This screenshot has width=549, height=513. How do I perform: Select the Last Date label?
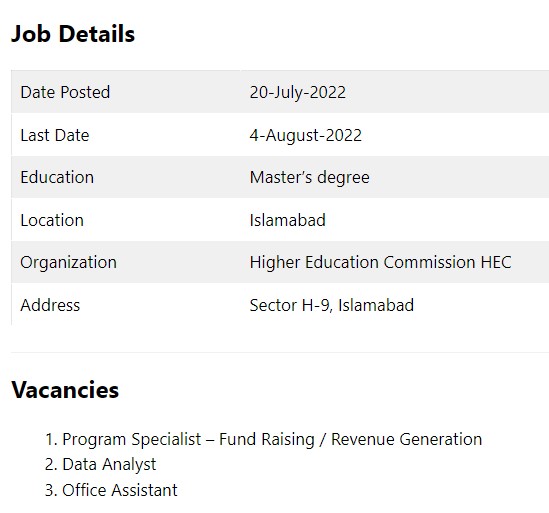click(55, 135)
